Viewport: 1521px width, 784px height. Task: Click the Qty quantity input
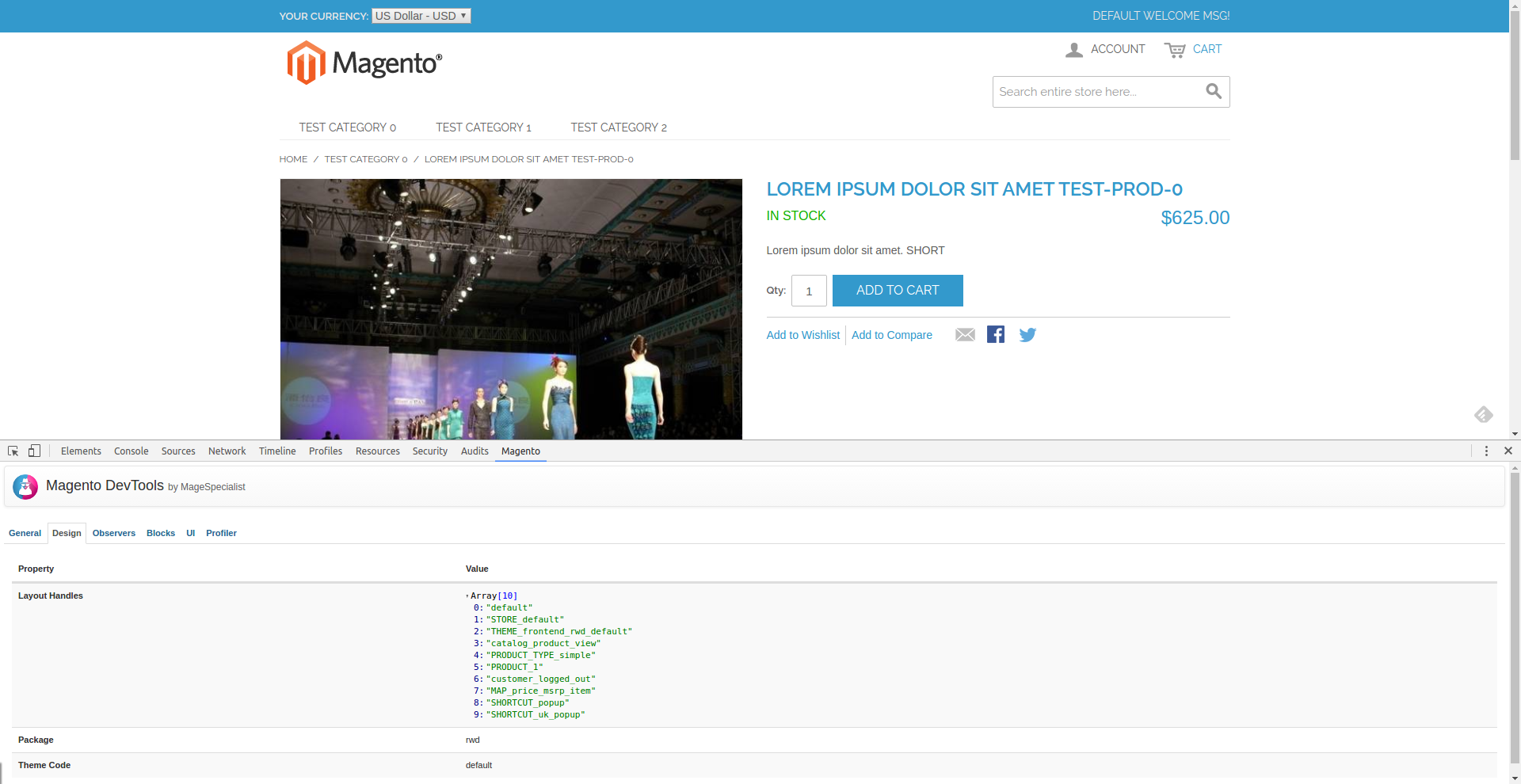coord(809,291)
